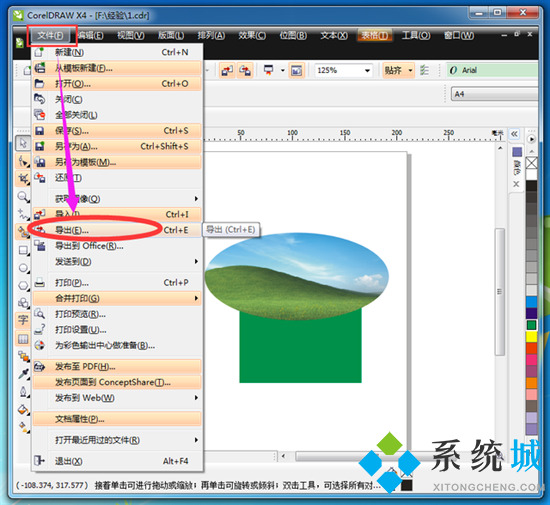Open the Application Launcher dropdown arrow

point(282,70)
